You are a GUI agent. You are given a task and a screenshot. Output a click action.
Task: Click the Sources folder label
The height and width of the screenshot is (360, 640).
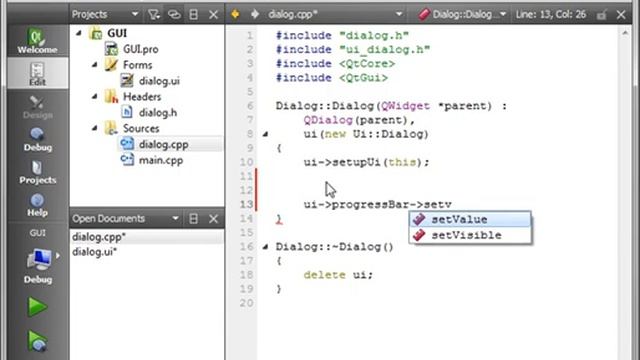pyautogui.click(x=141, y=129)
